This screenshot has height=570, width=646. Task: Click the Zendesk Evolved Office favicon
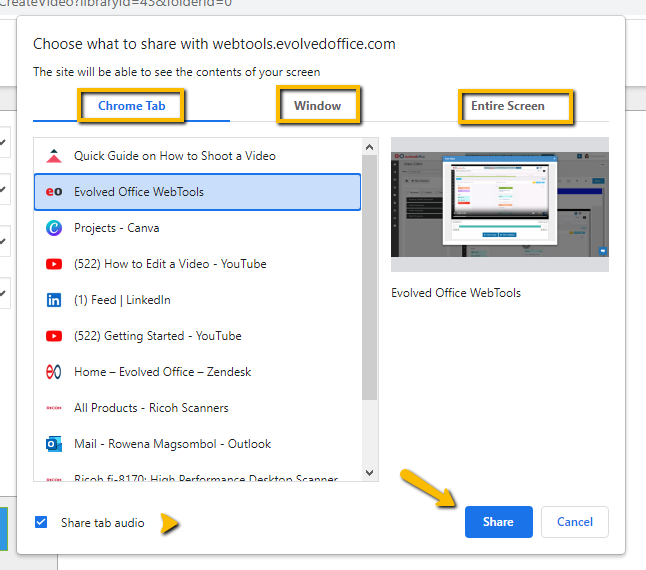coord(54,372)
